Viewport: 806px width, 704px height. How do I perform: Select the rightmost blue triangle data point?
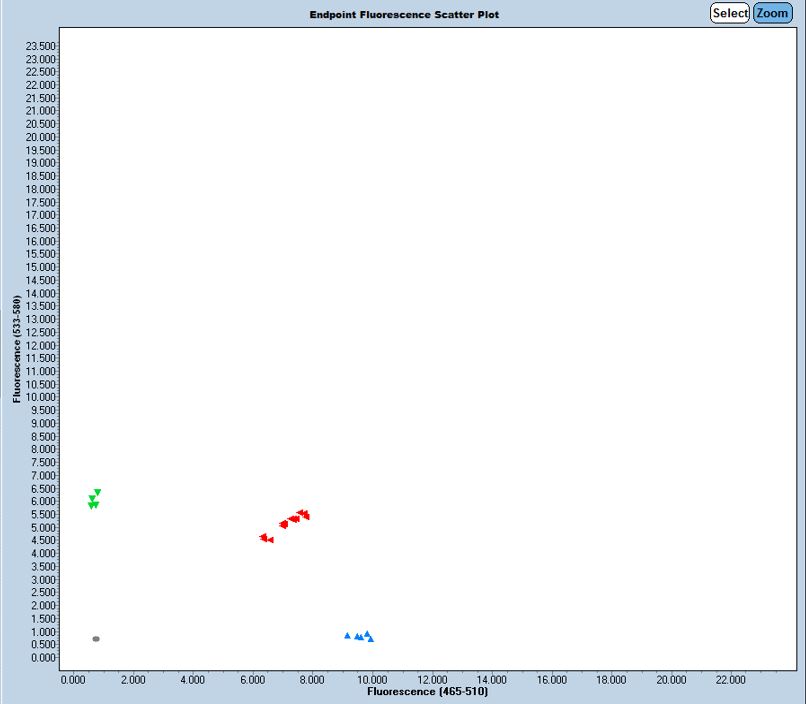point(370,638)
